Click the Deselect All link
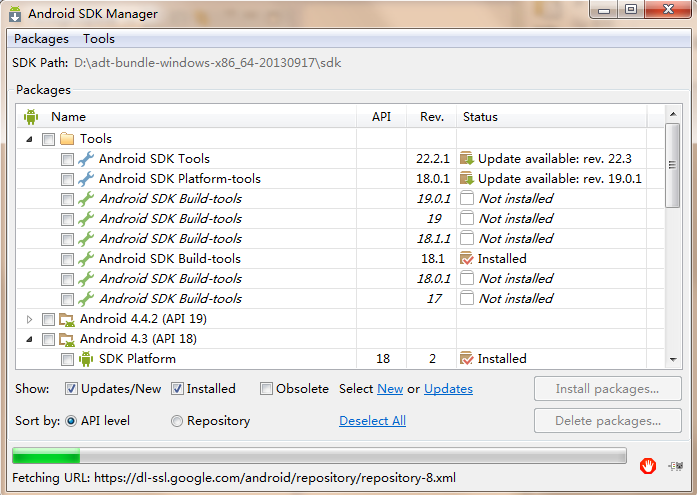Image resolution: width=697 pixels, height=495 pixels. coord(372,421)
